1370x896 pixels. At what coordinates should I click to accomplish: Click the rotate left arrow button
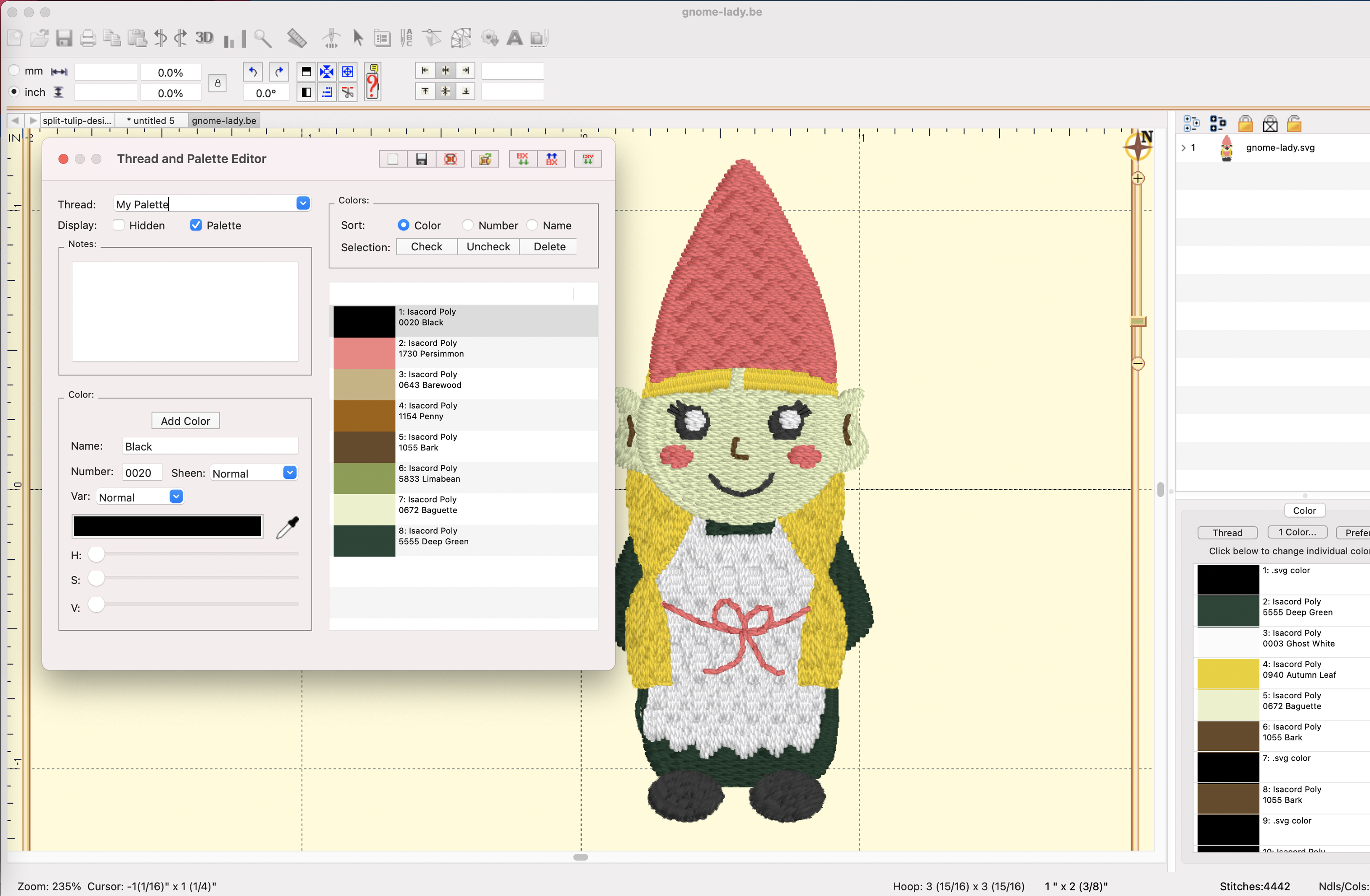[x=253, y=72]
